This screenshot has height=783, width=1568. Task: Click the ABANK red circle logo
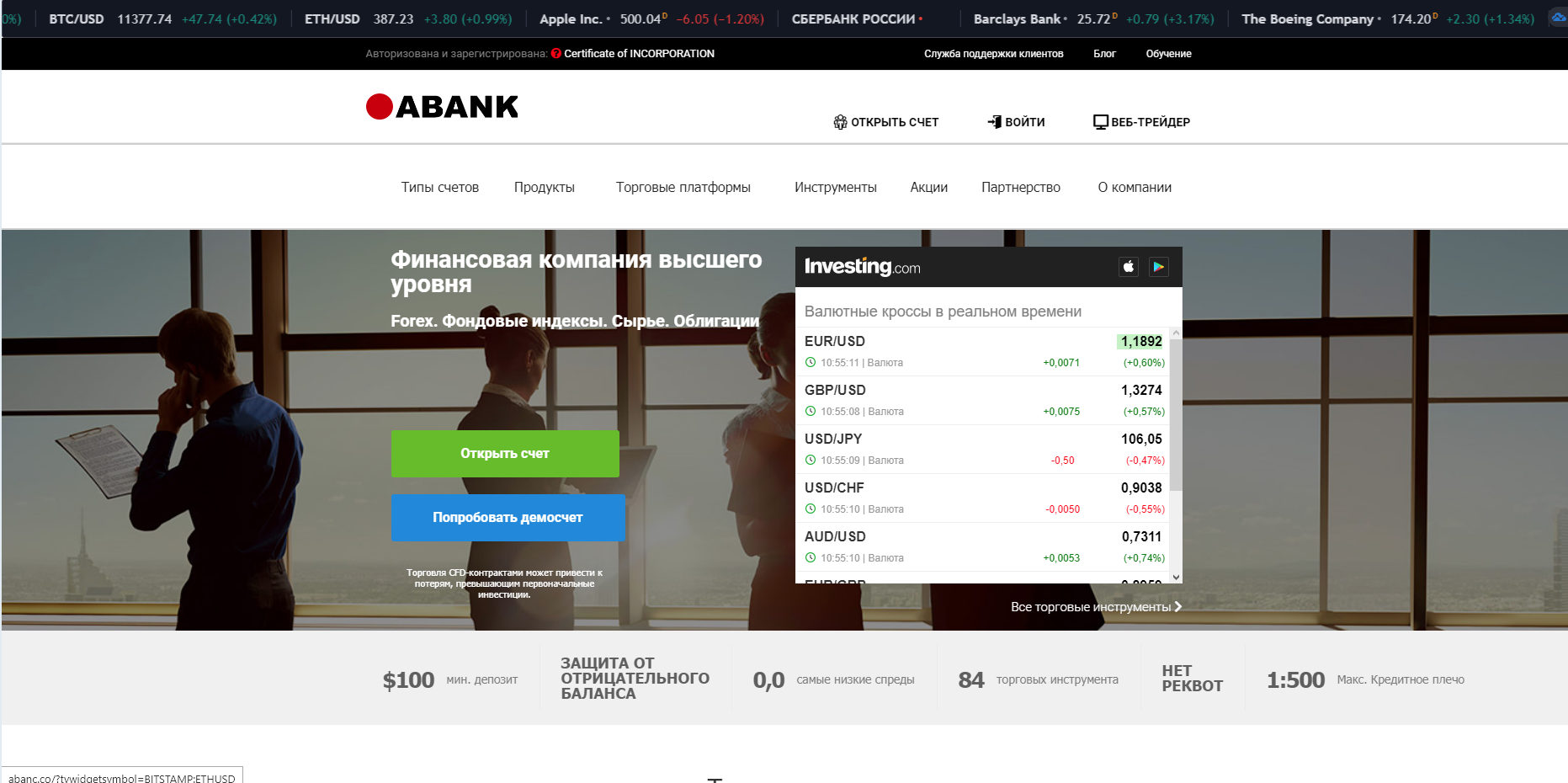380,106
